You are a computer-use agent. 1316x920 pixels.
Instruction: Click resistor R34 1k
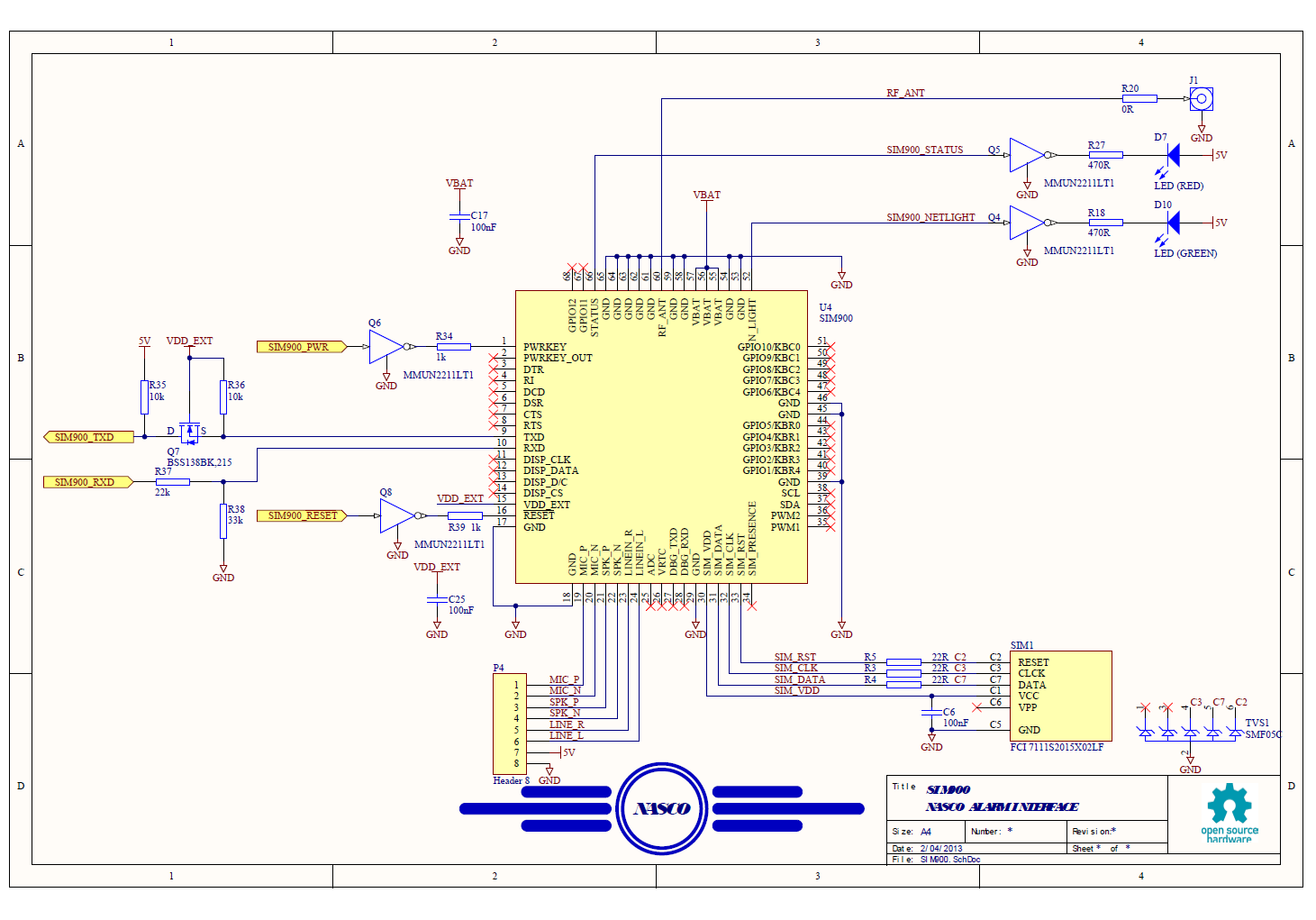(453, 347)
